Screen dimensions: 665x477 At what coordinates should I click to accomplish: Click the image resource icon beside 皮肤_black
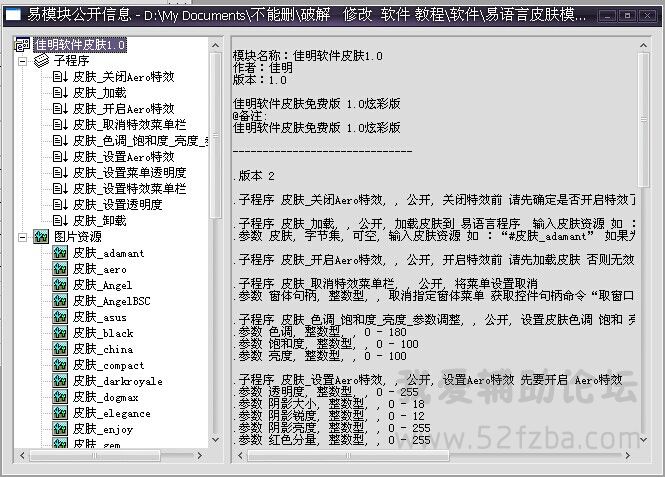click(x=60, y=333)
